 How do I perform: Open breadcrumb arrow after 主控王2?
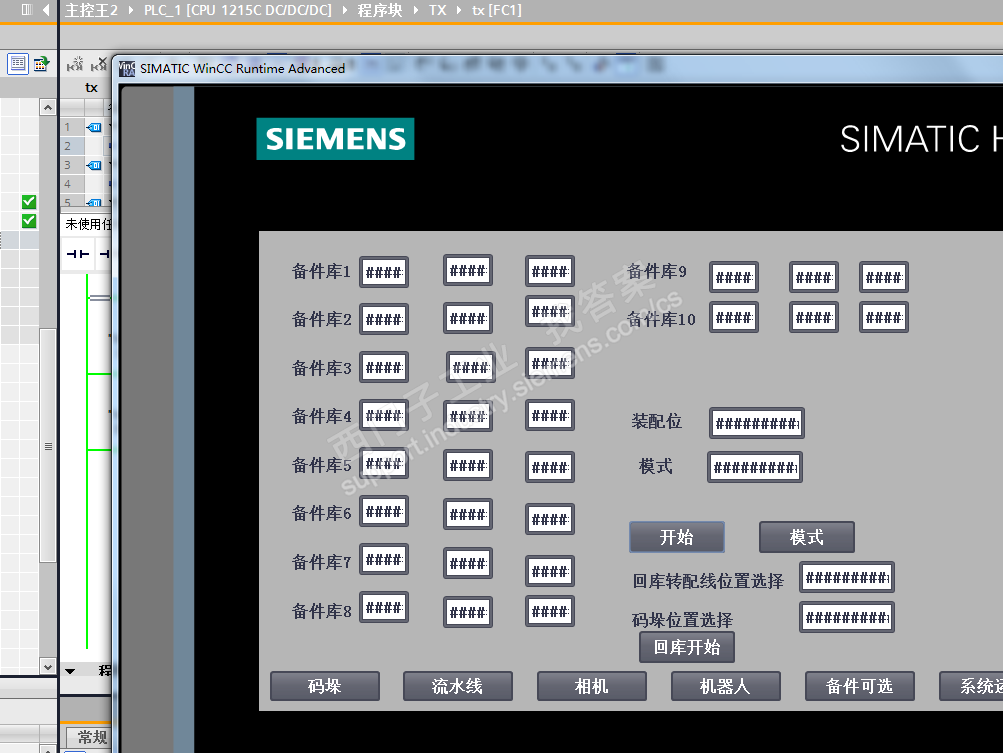(x=130, y=10)
